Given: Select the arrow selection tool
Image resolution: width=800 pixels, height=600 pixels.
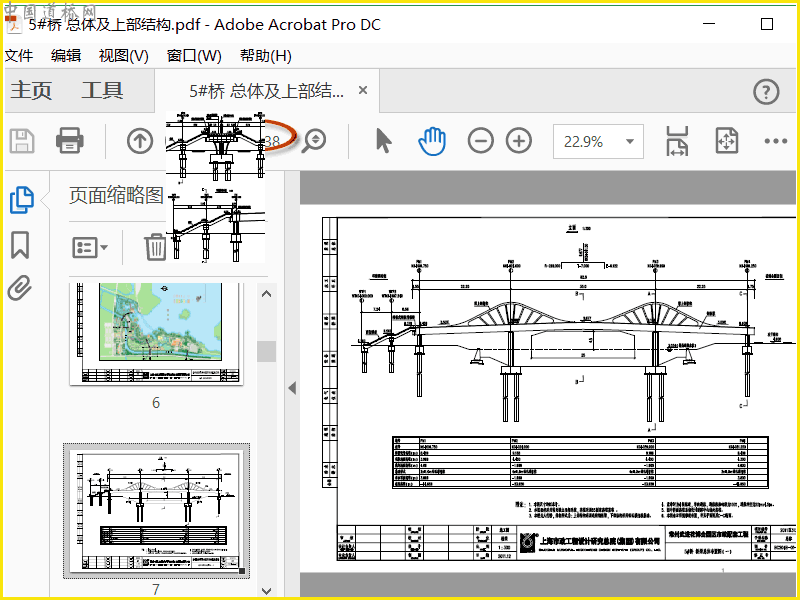Looking at the screenshot, I should tap(383, 141).
